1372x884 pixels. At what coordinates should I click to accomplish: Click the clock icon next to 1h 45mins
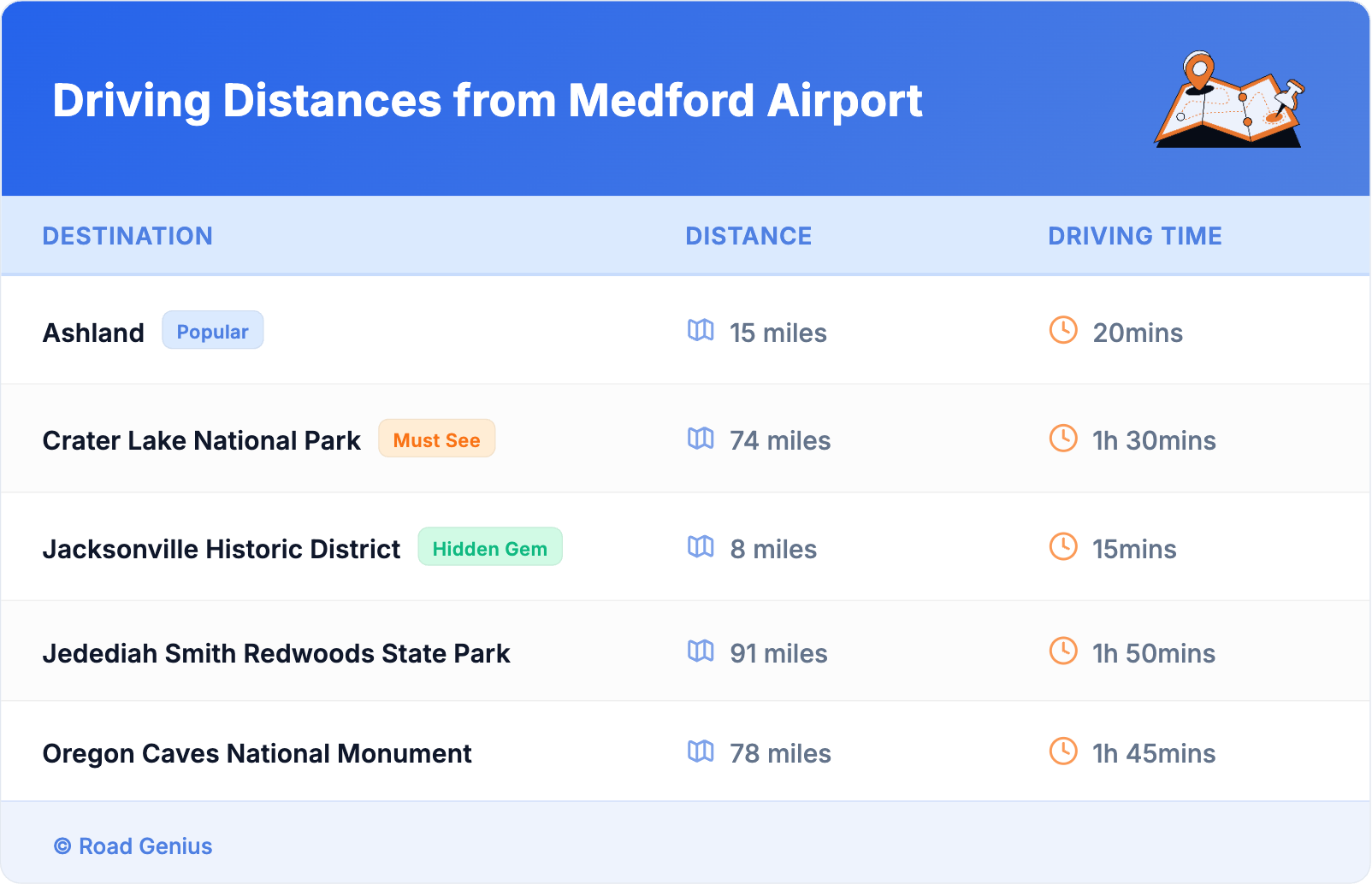tap(1063, 751)
